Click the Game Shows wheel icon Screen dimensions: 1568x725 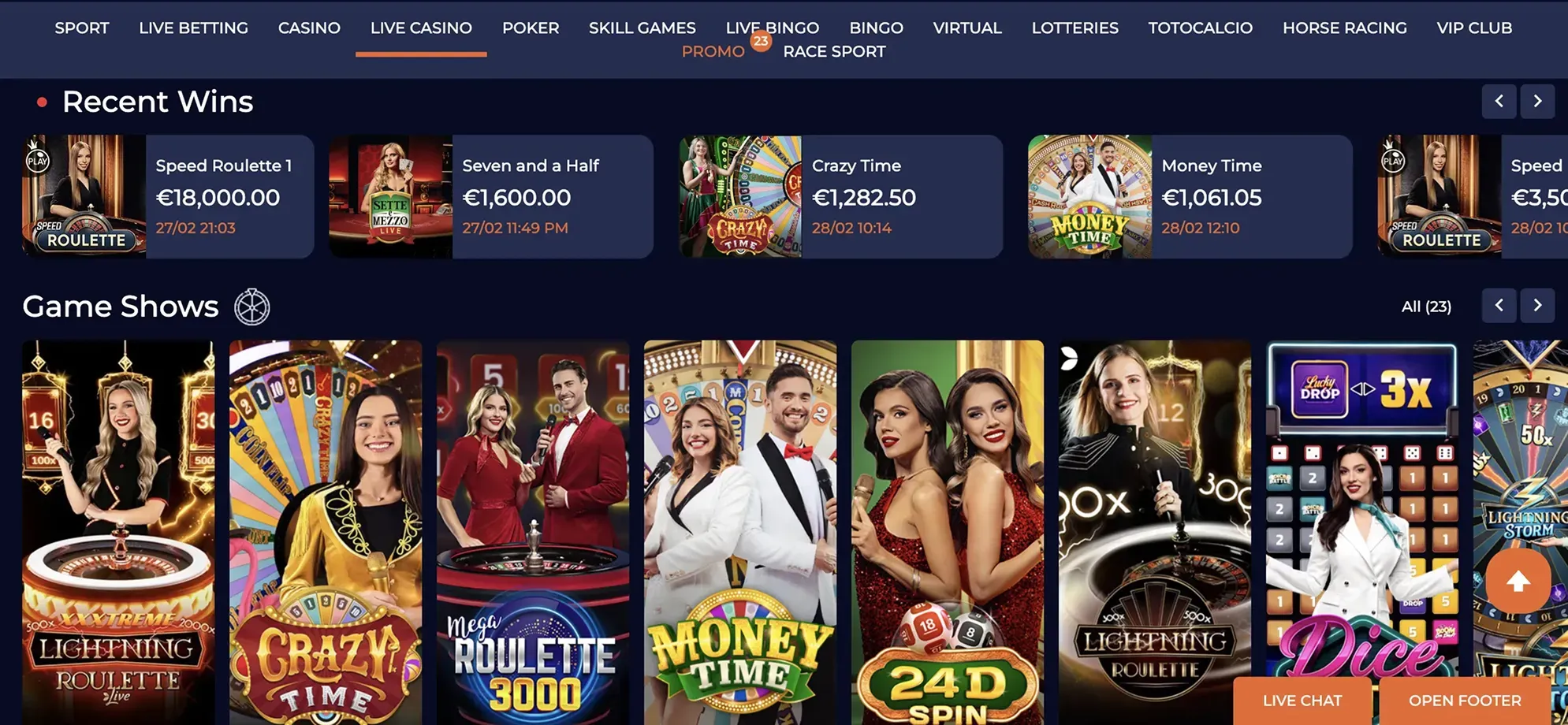(252, 307)
